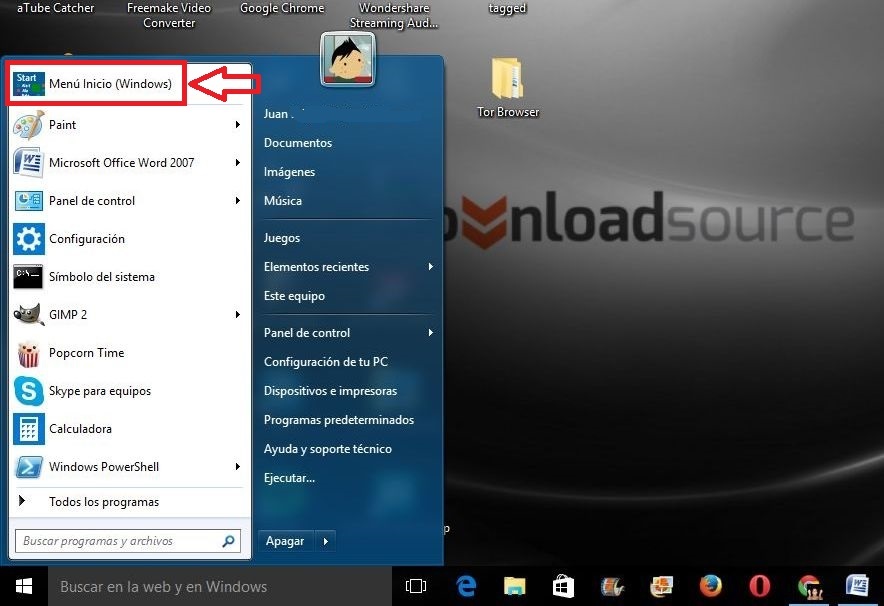Expand right-column Panel de control arrow
Viewport: 884px width, 606px height.
(431, 333)
